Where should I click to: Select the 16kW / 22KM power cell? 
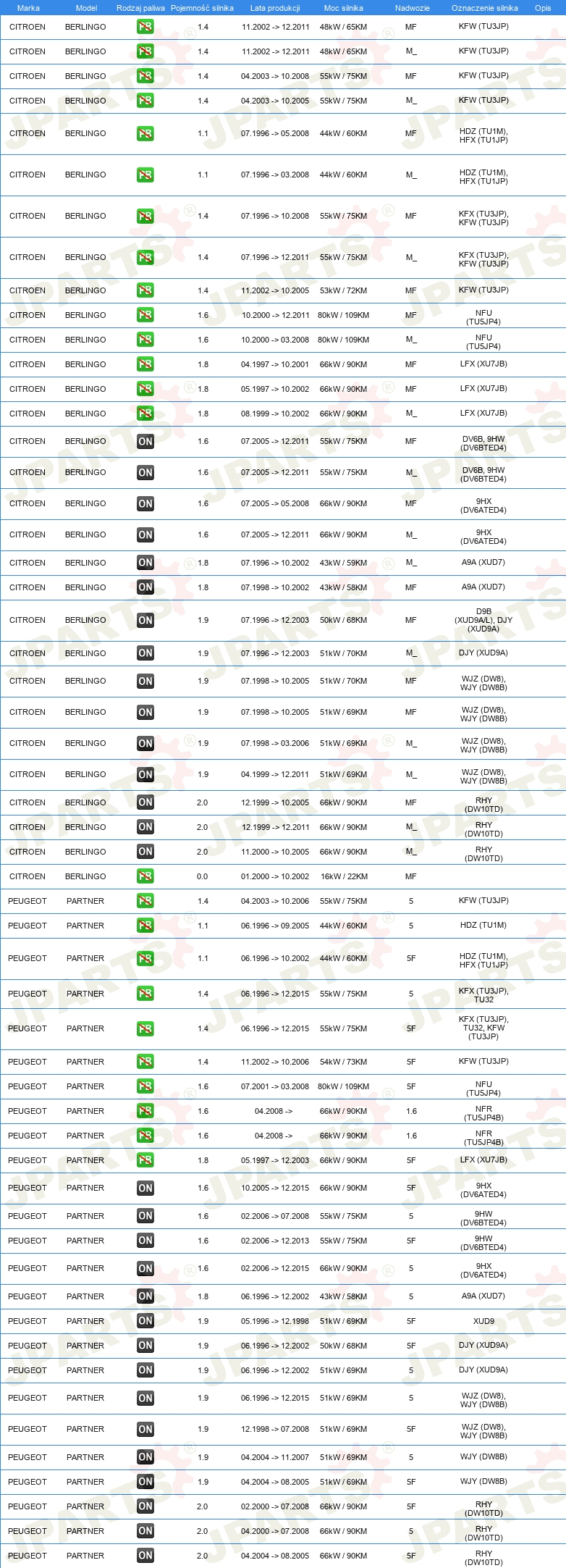click(344, 876)
